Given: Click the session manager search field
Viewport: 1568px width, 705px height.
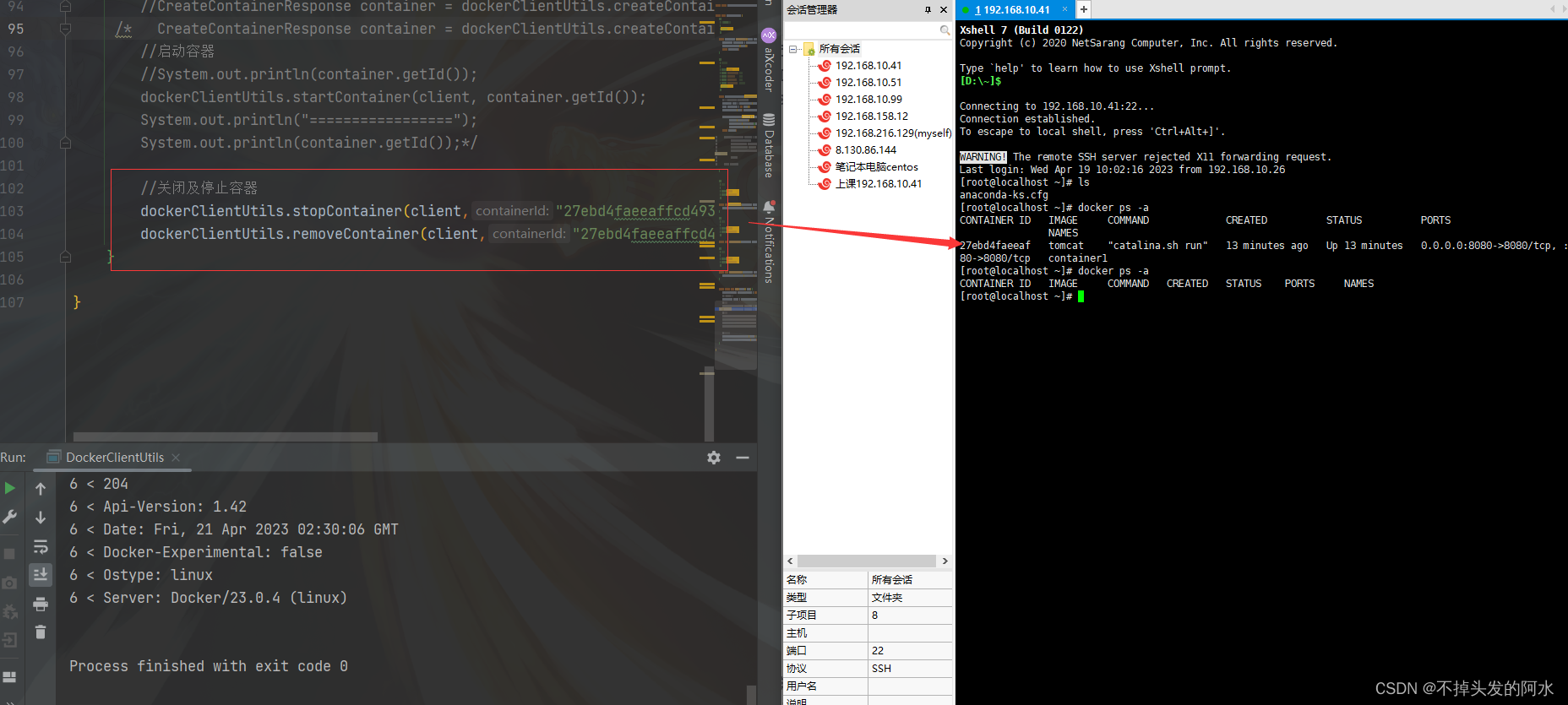Looking at the screenshot, I should pyautogui.click(x=860, y=30).
